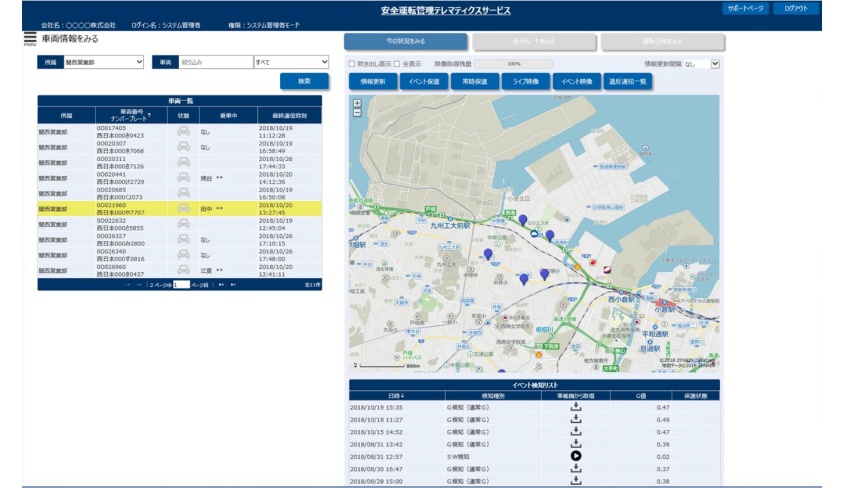Screen dimensions: 845x488
Task: Download video for 2018/10/18 11:27 event
Action: pyautogui.click(x=576, y=419)
